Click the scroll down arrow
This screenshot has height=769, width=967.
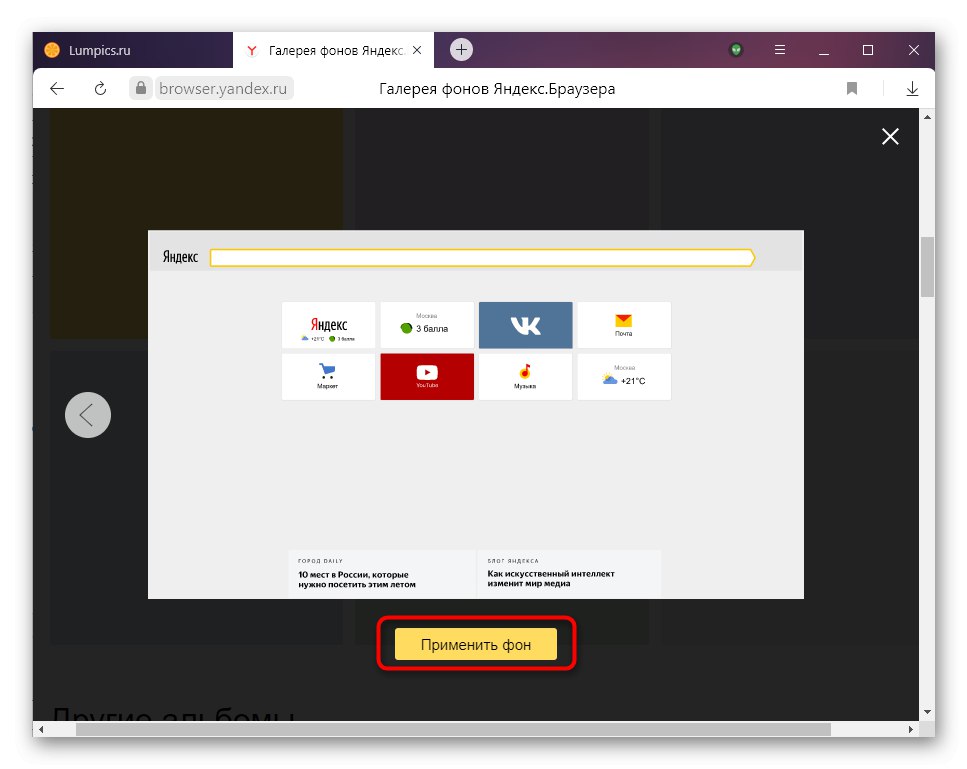(927, 712)
